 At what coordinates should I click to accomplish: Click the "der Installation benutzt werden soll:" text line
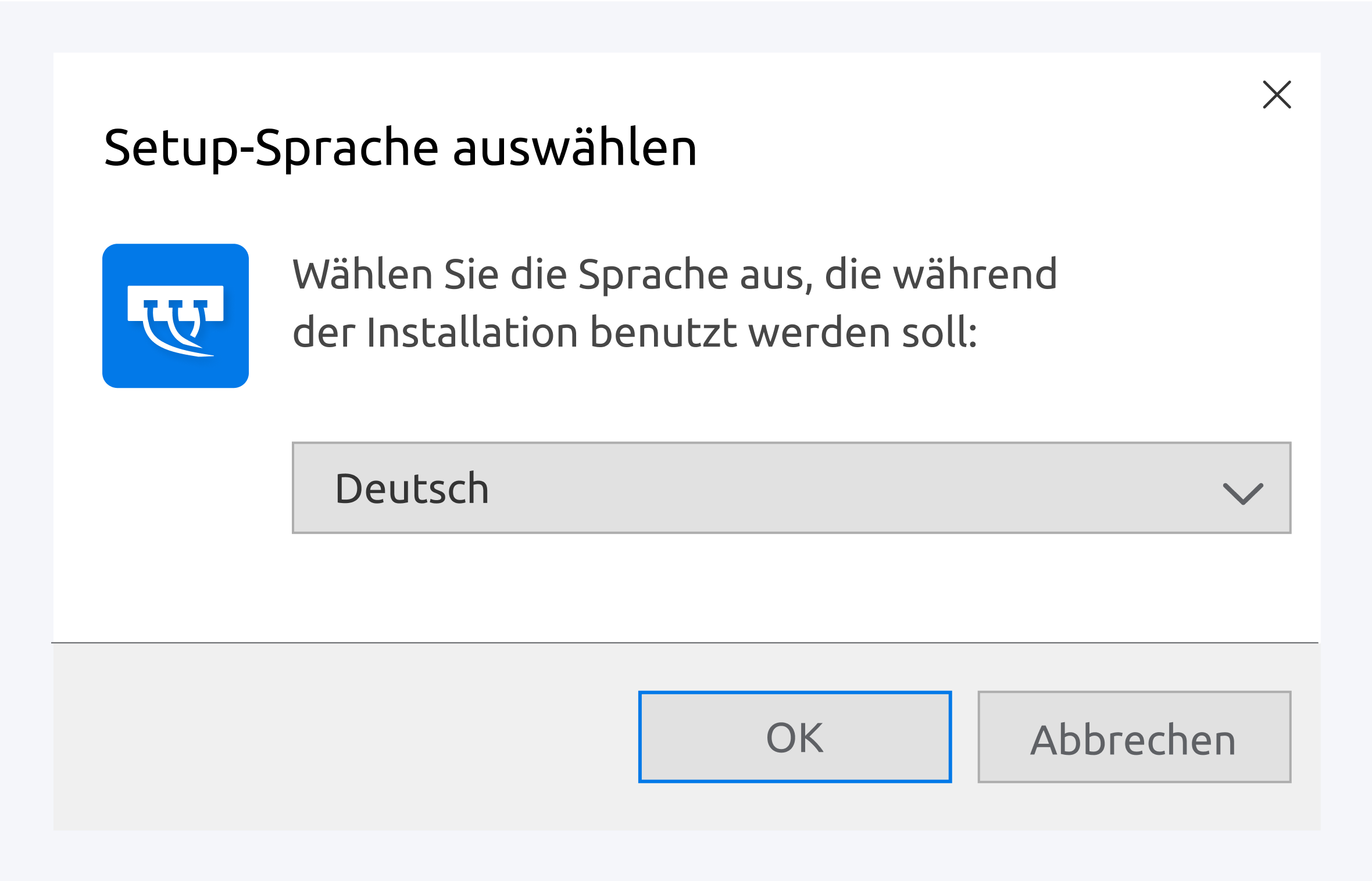tap(635, 333)
